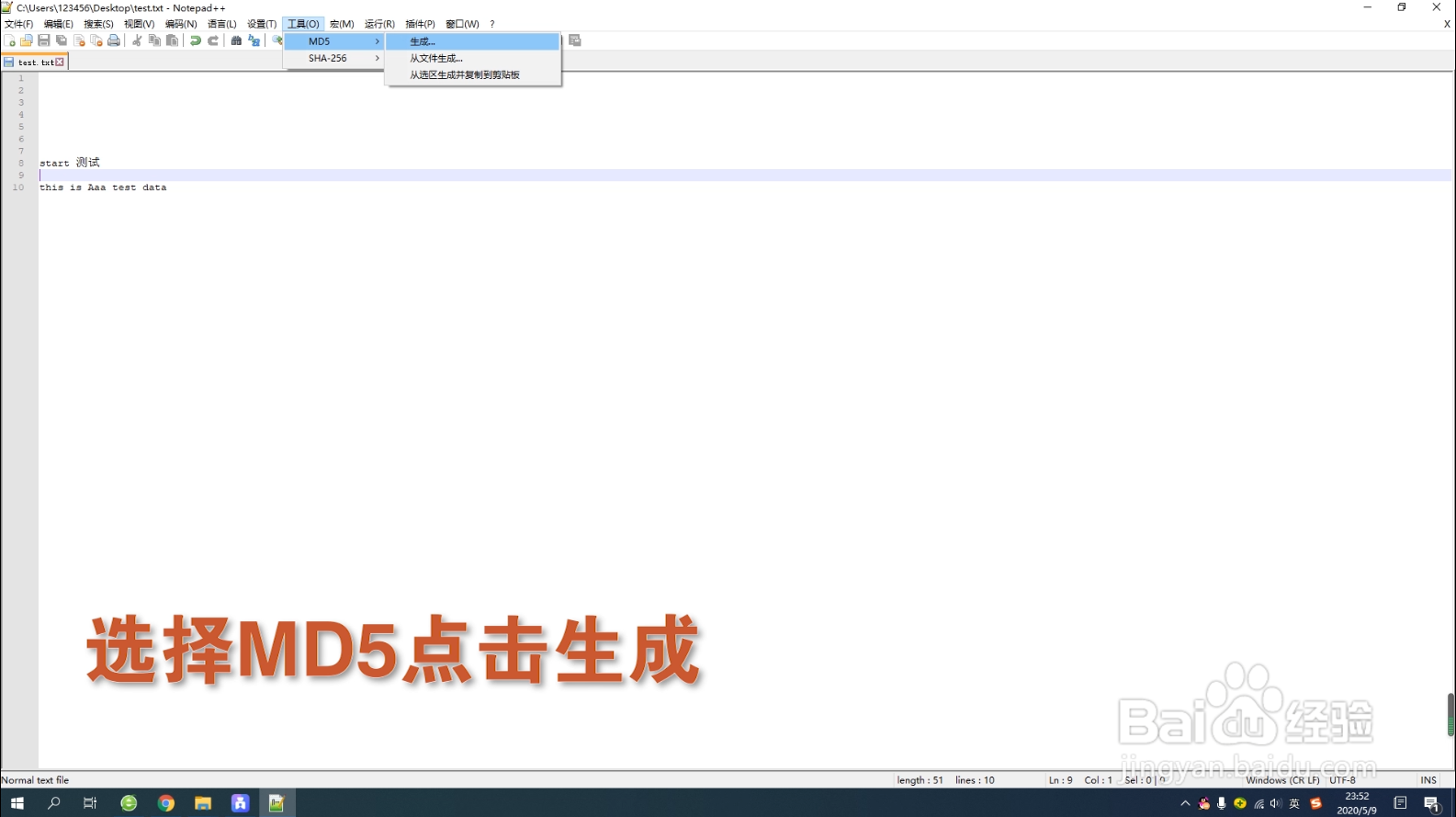
Task: Click the 工具(O) menu header
Action: (303, 24)
